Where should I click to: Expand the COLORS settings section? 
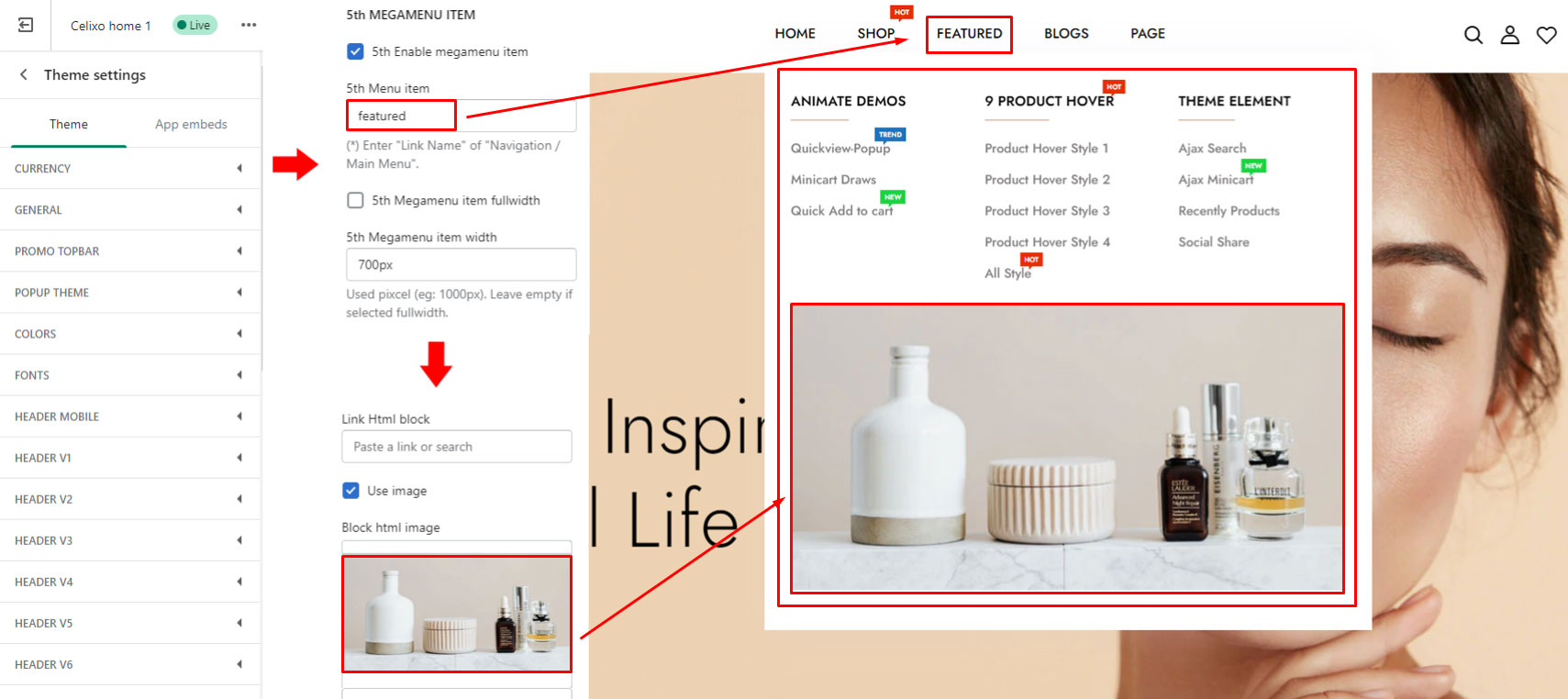point(129,334)
